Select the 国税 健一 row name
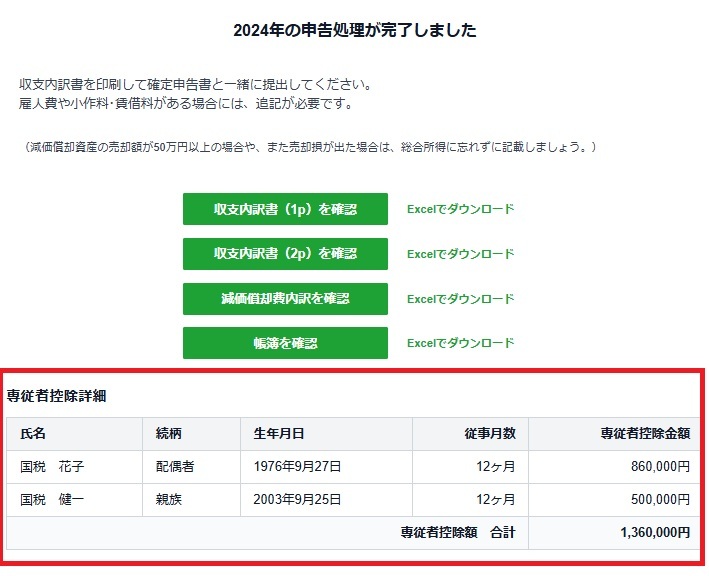This screenshot has height=576, width=709. pos(52,500)
